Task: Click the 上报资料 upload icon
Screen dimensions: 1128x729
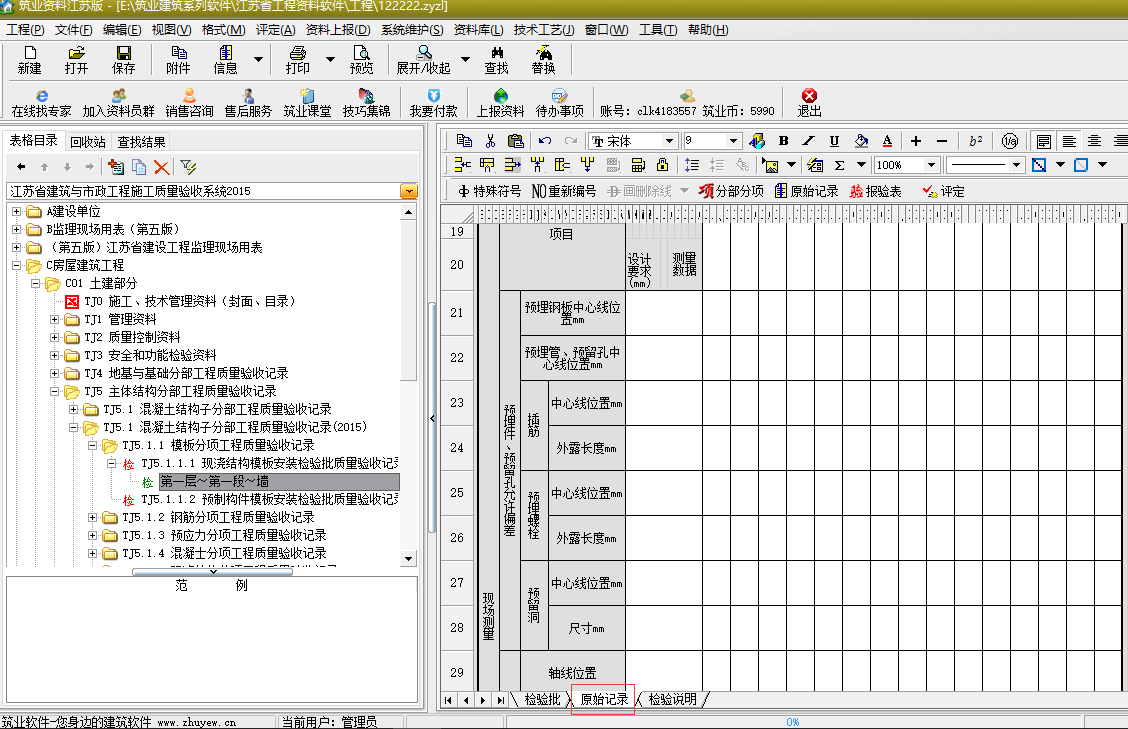Action: 500,103
